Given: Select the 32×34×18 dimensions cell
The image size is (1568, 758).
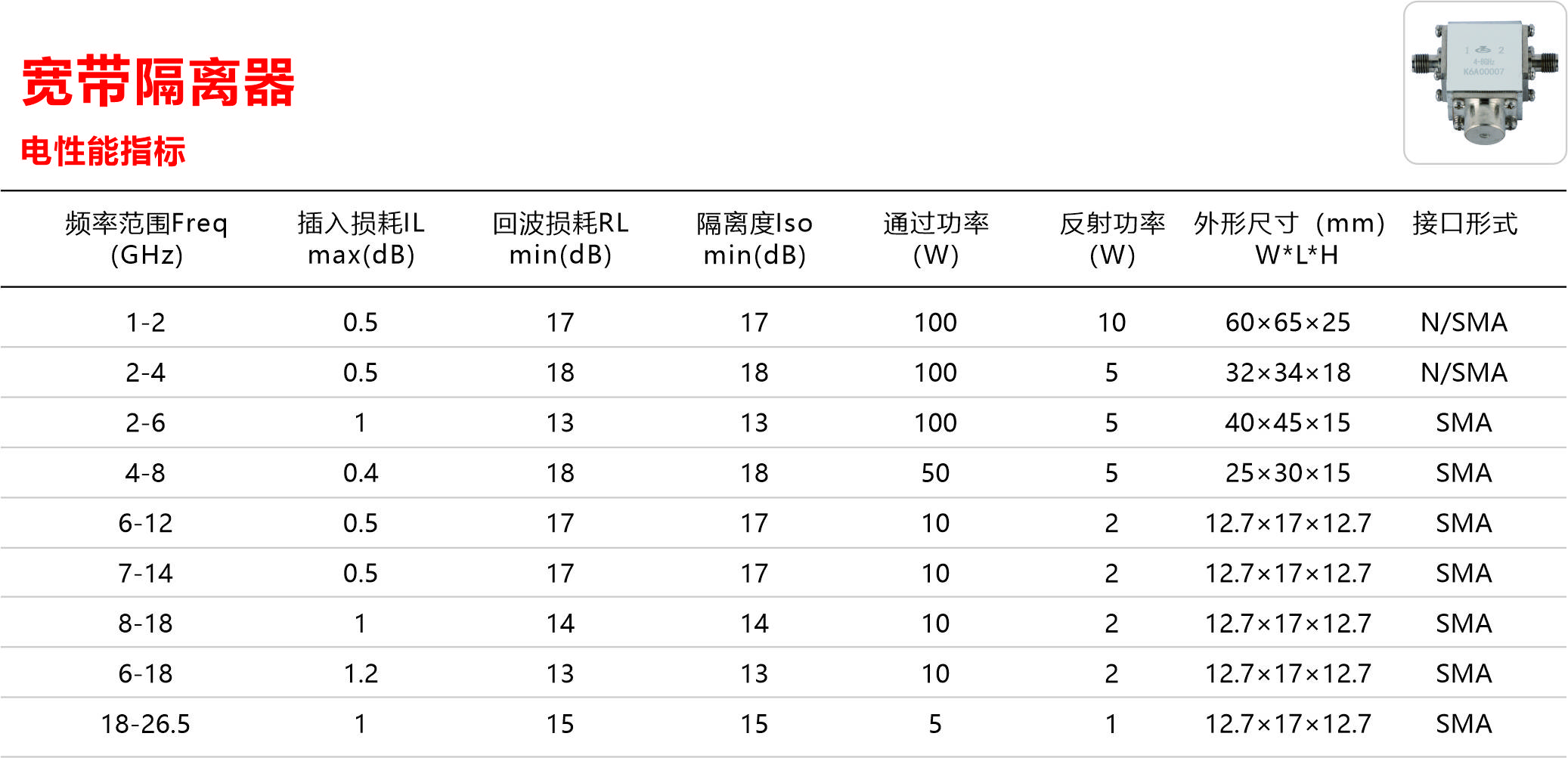Looking at the screenshot, I should (1288, 373).
